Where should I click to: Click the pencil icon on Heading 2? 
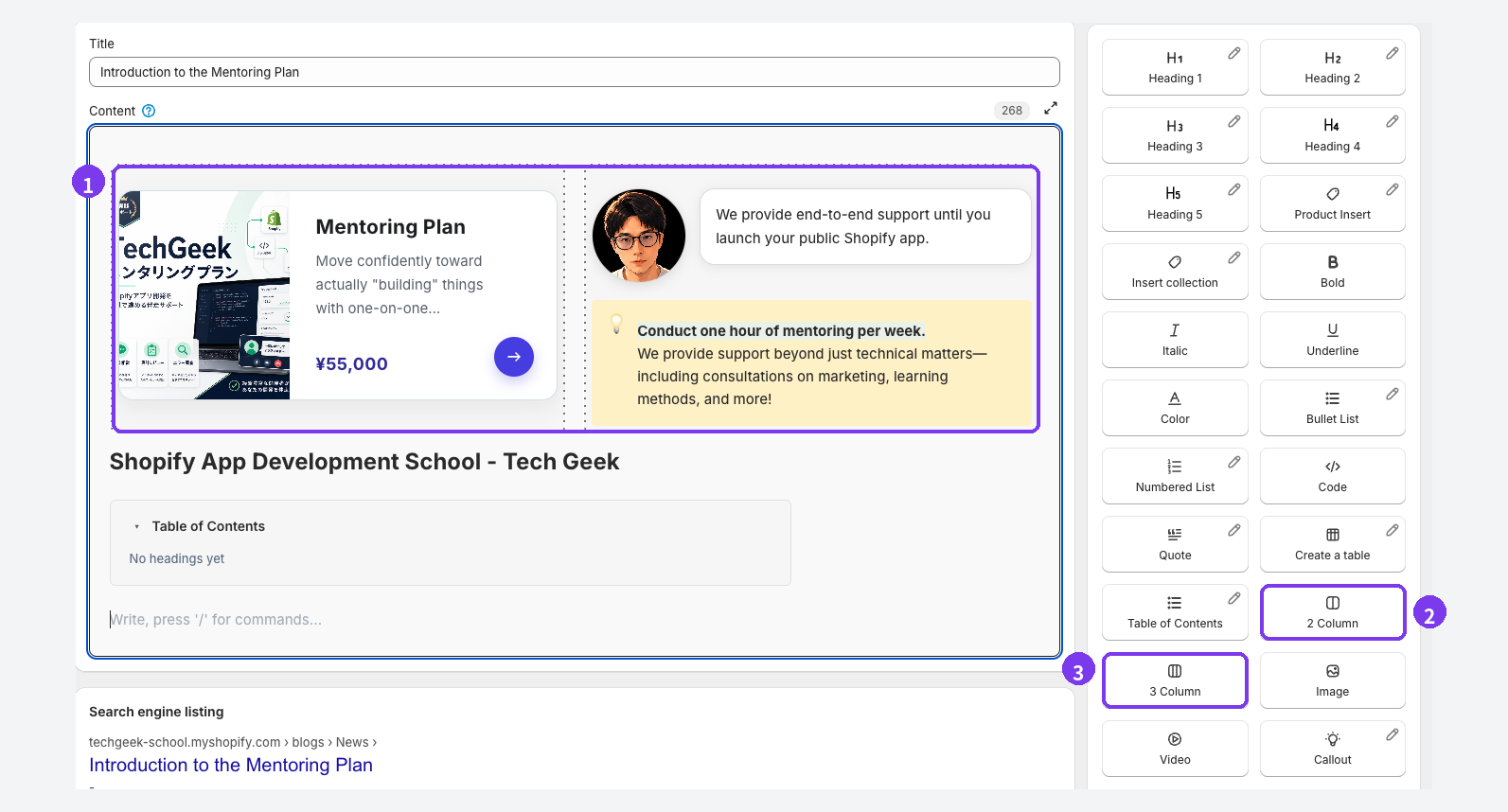[x=1393, y=54]
